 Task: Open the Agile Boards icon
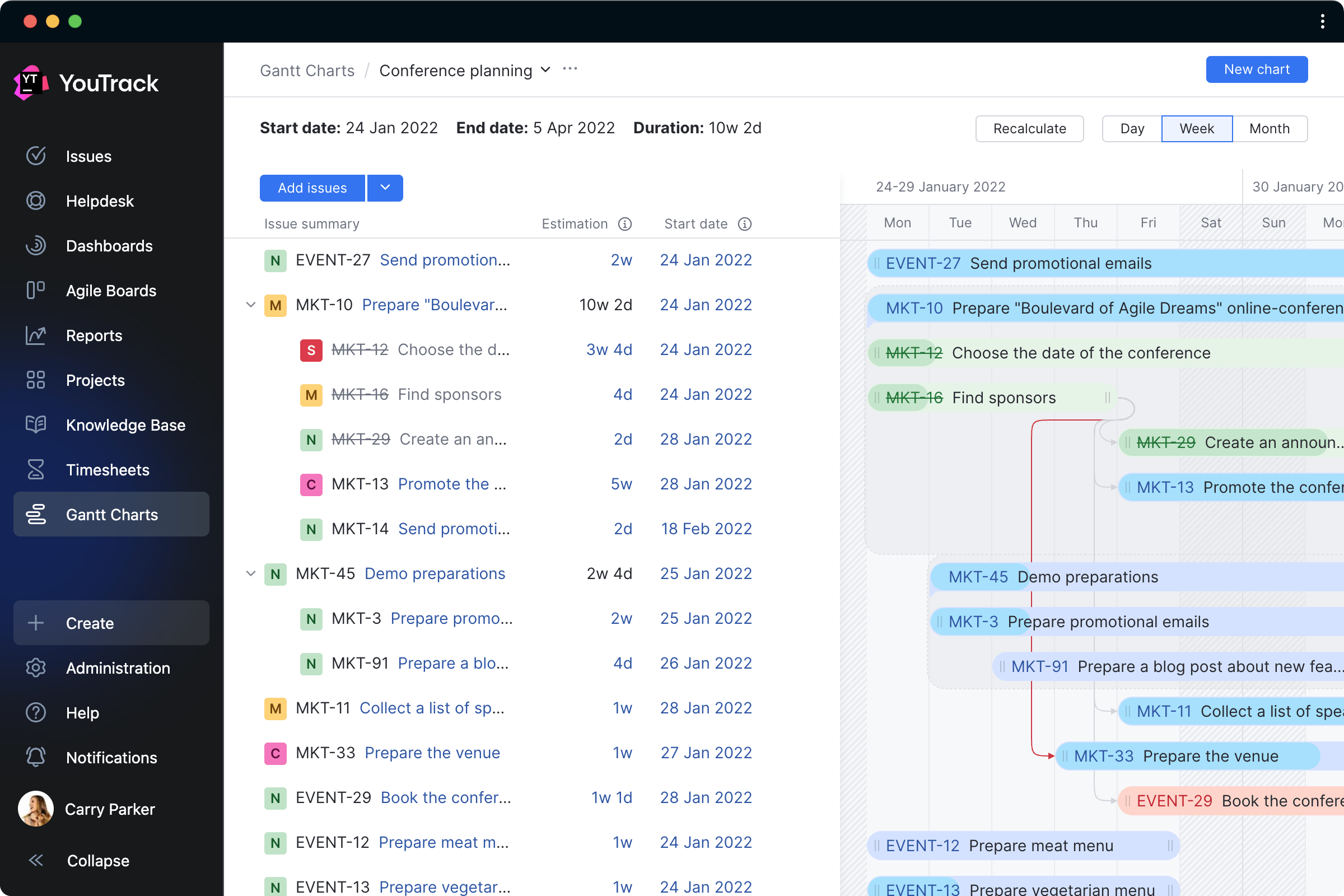point(35,290)
